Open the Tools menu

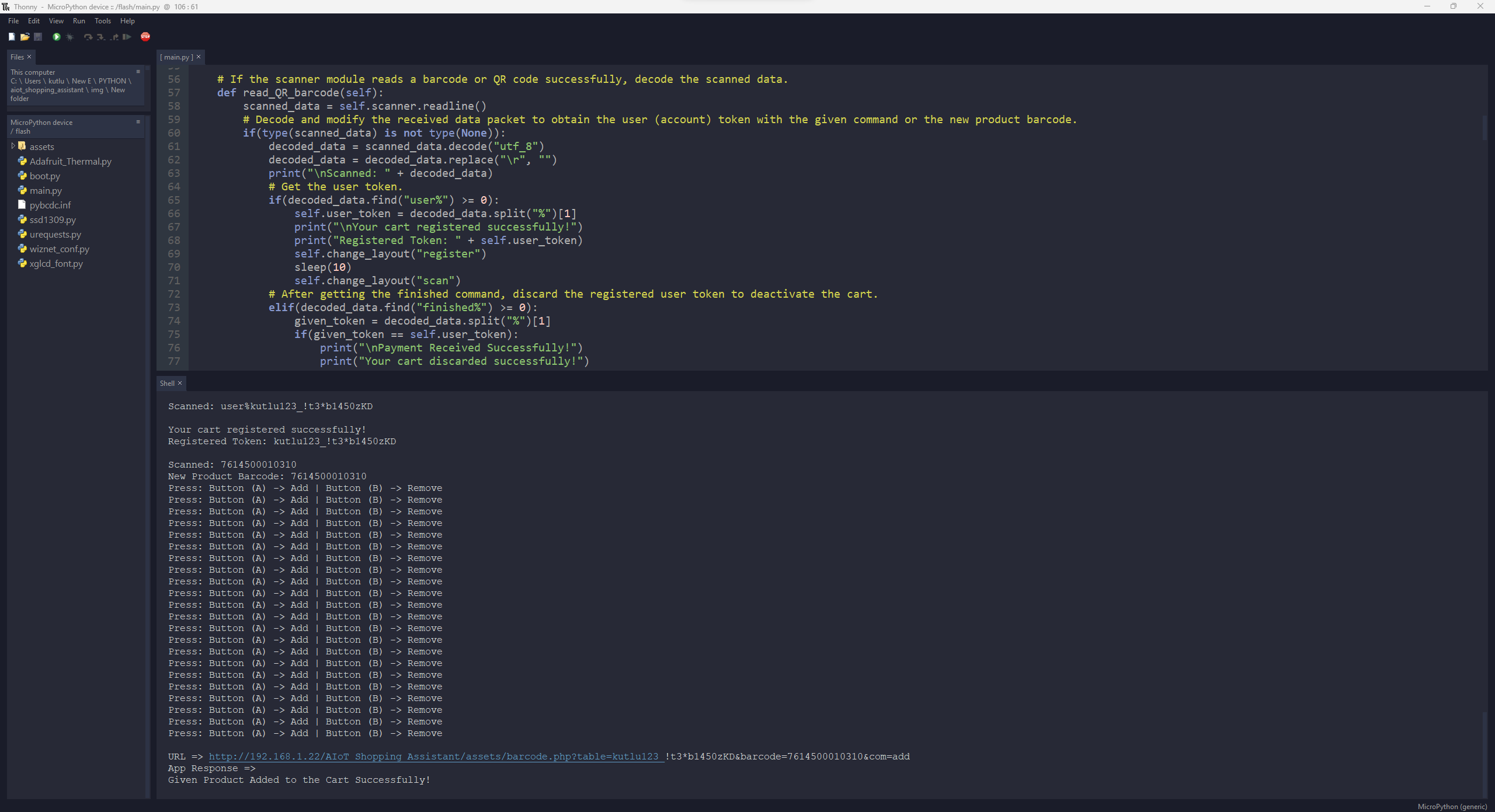(103, 20)
